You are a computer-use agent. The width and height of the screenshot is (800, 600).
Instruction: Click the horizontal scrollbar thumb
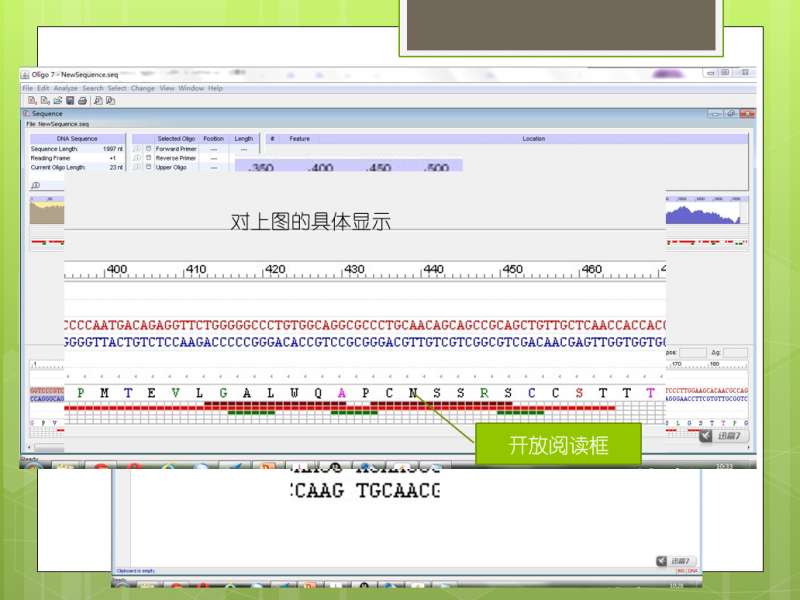pos(49,448)
